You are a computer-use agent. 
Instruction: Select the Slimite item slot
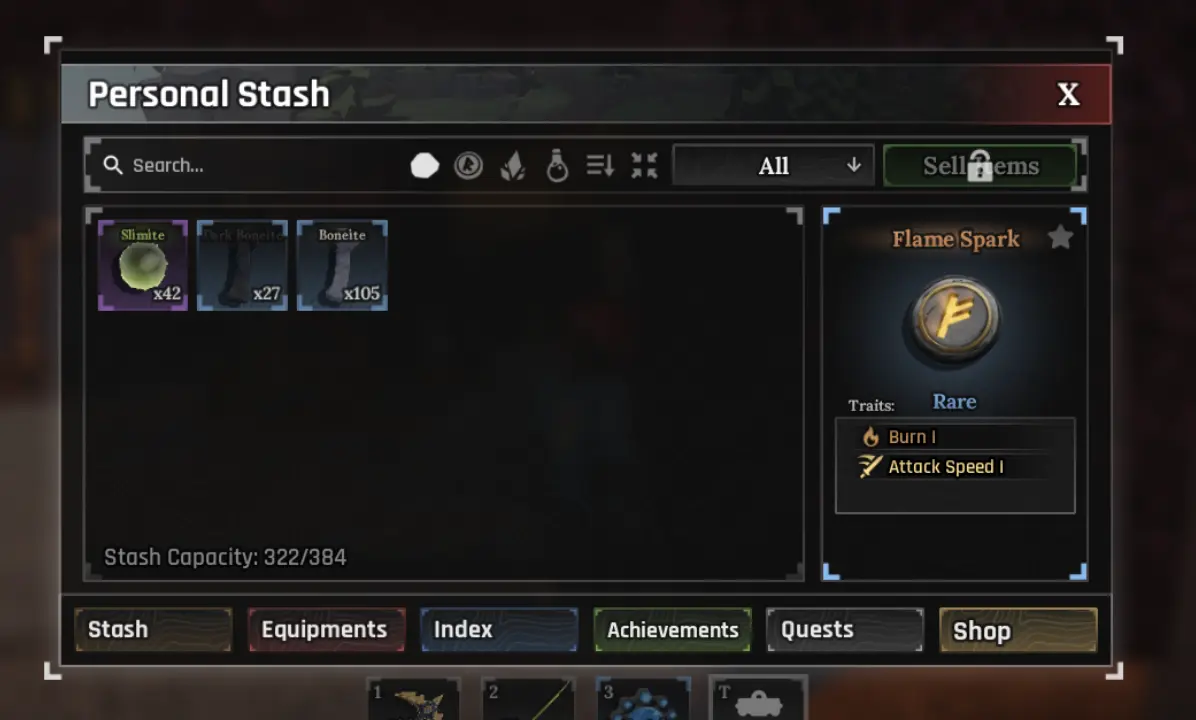click(x=143, y=265)
